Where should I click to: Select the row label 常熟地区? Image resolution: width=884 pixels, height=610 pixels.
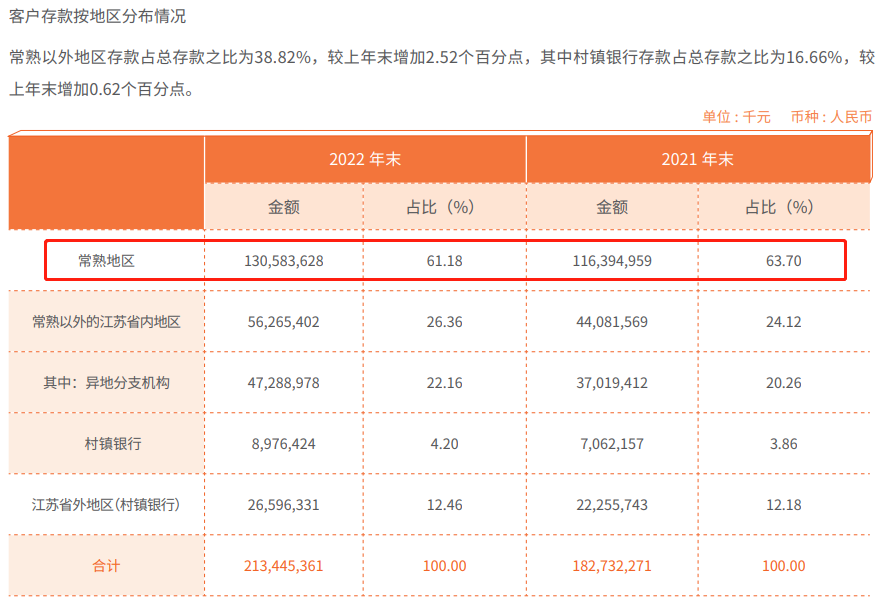point(106,260)
